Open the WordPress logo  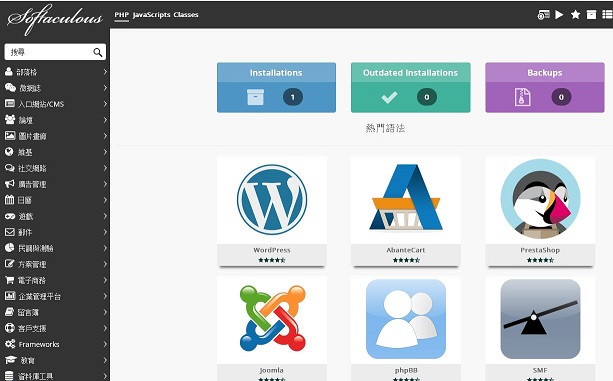[272, 199]
